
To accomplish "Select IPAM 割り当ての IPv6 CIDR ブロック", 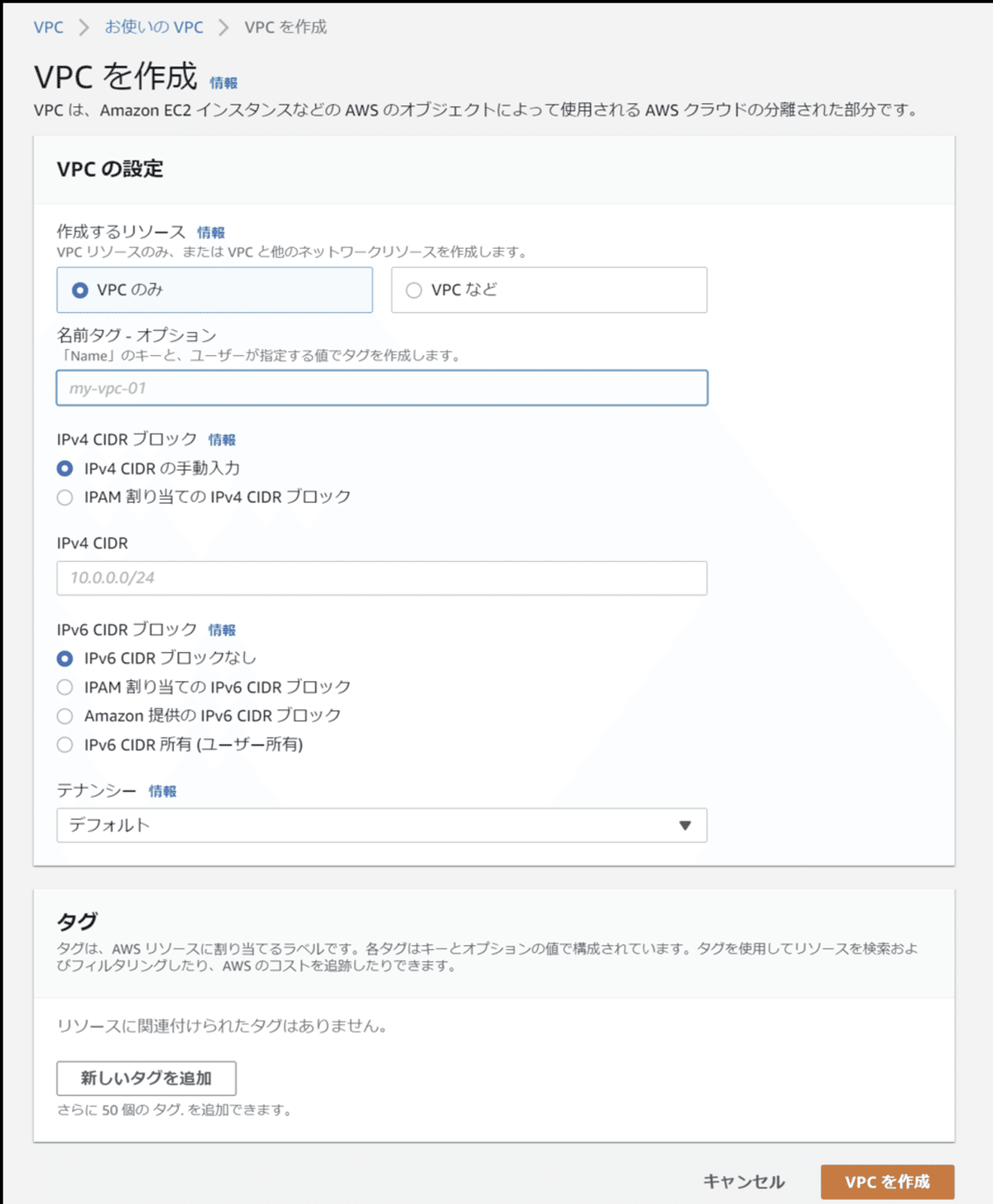I will (x=65, y=687).
